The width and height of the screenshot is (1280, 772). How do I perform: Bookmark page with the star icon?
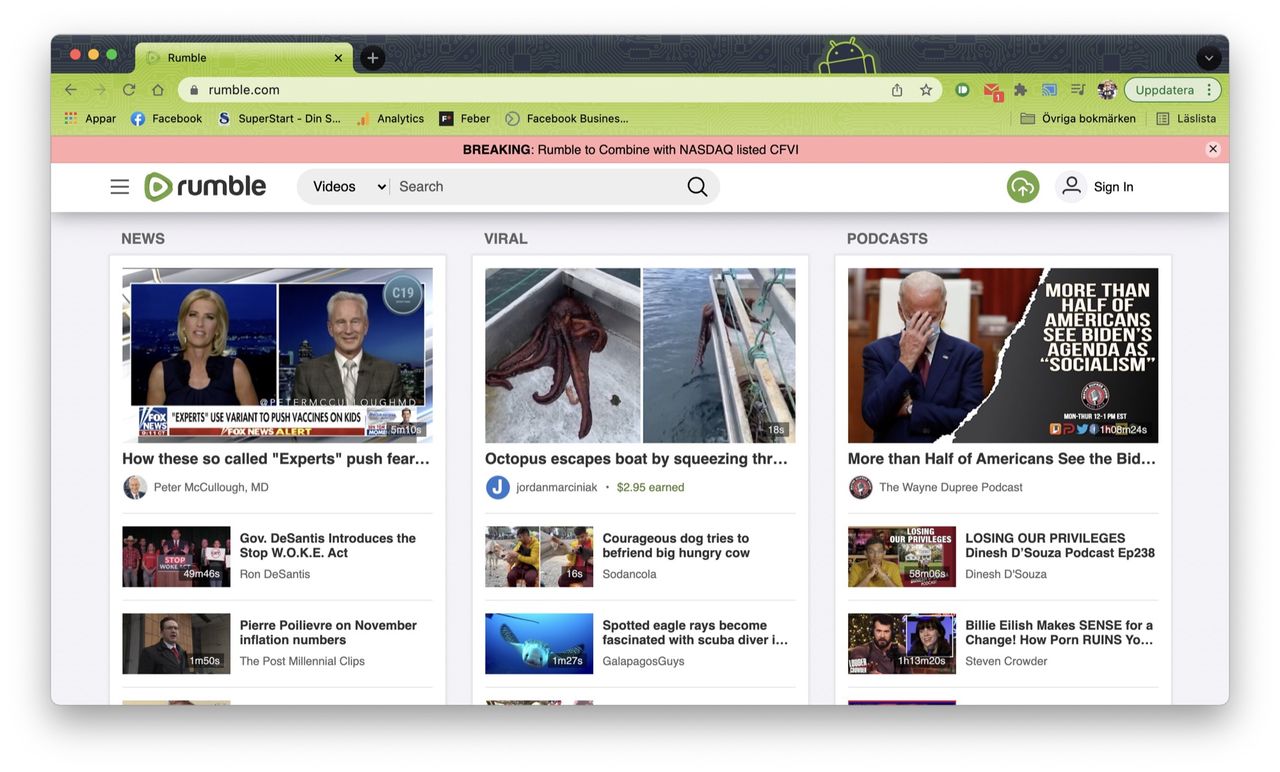pyautogui.click(x=926, y=90)
